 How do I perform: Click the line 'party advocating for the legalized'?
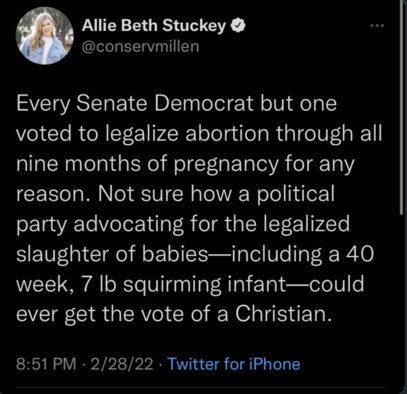pyautogui.click(x=183, y=224)
